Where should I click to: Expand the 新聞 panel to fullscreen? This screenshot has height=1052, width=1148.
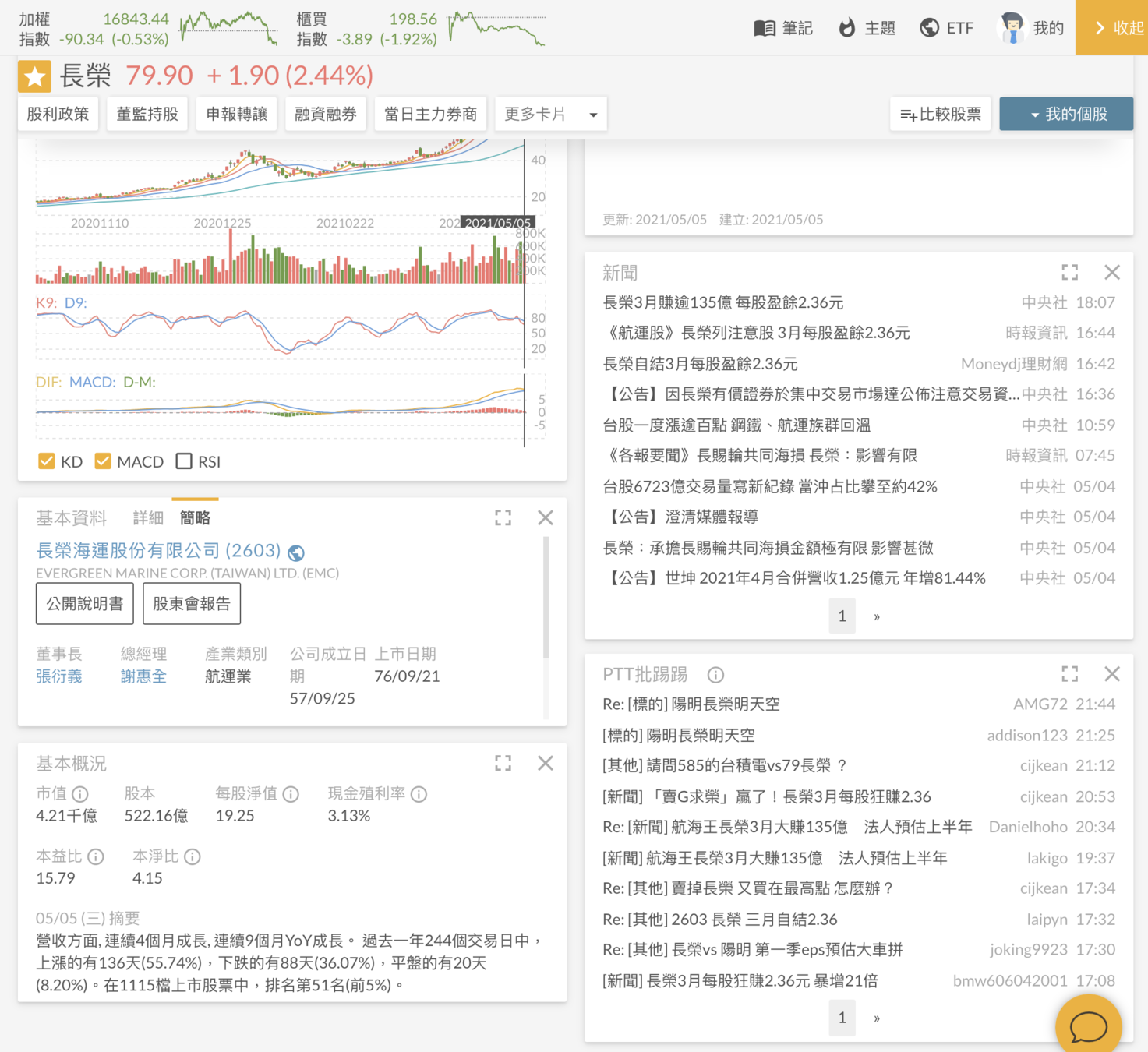click(1070, 272)
